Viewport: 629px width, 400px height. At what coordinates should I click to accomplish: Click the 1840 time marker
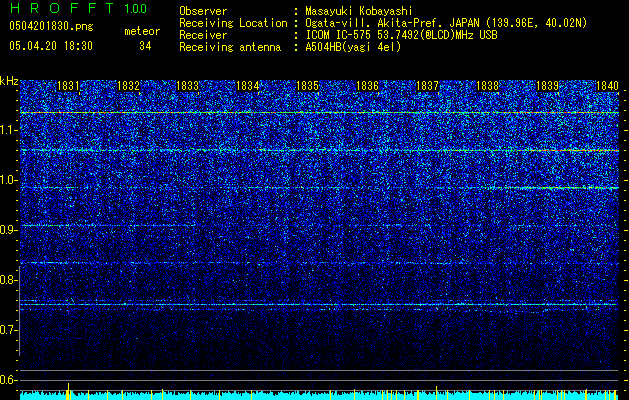[x=607, y=86]
